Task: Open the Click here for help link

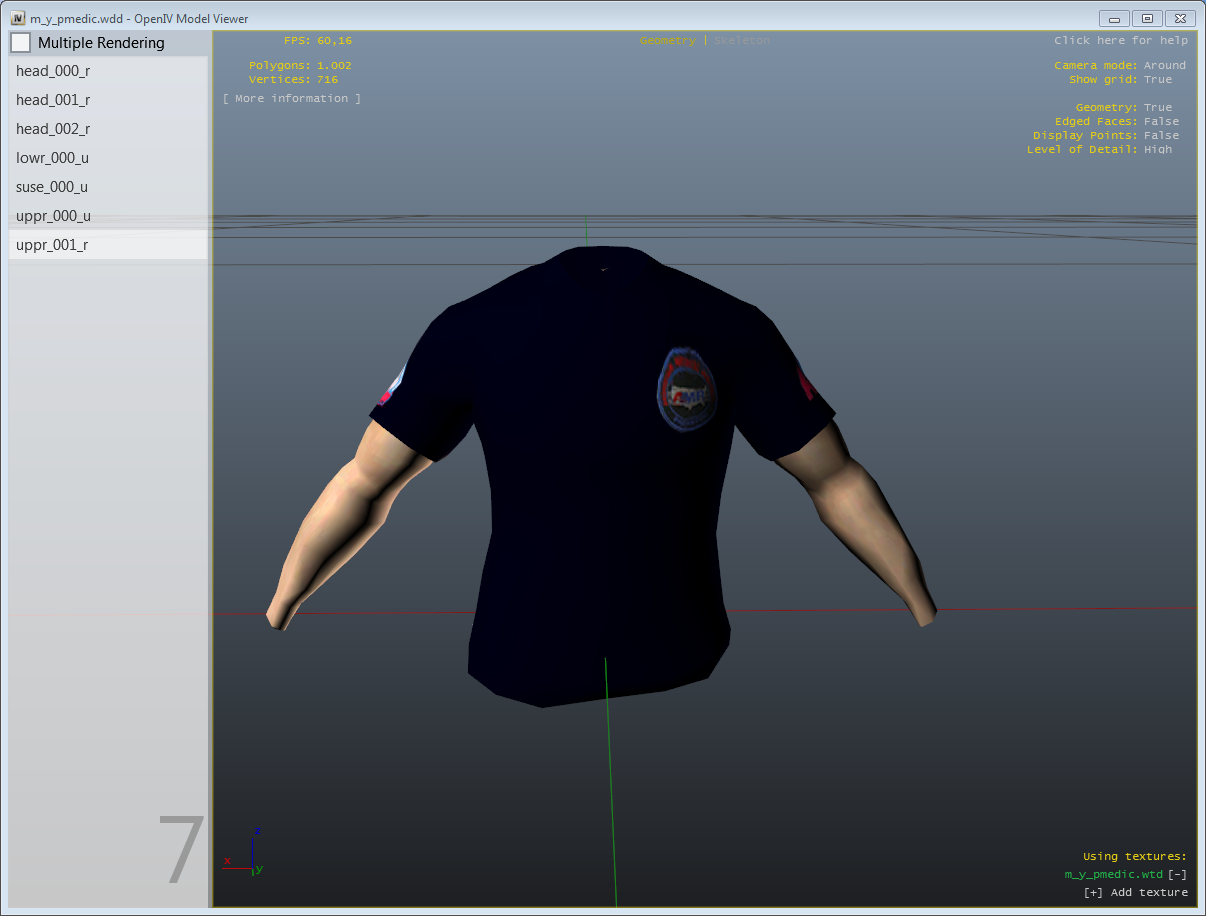Action: (x=1120, y=41)
